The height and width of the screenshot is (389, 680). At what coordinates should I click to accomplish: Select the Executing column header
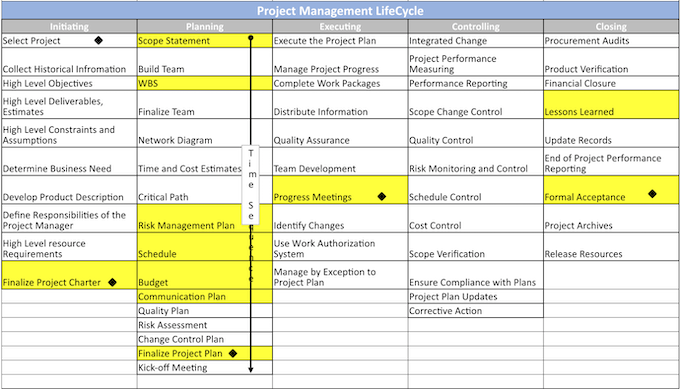pyautogui.click(x=340, y=26)
